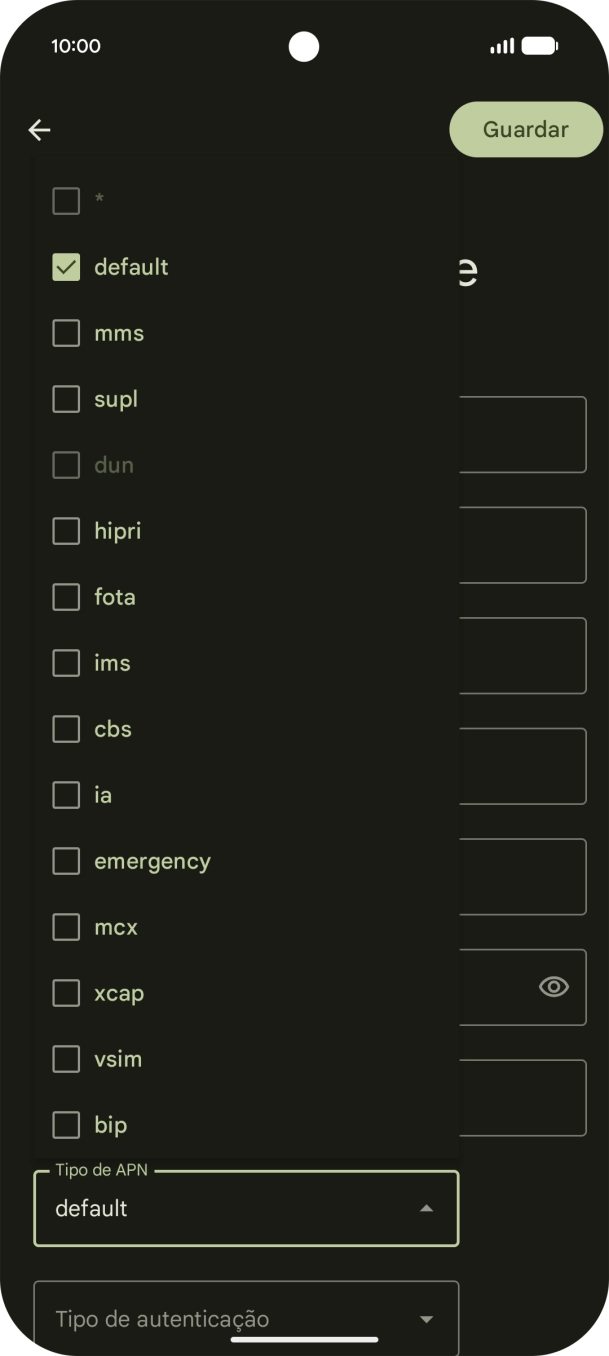Enable the ims APN type
The width and height of the screenshot is (609, 1356).
(x=66, y=663)
